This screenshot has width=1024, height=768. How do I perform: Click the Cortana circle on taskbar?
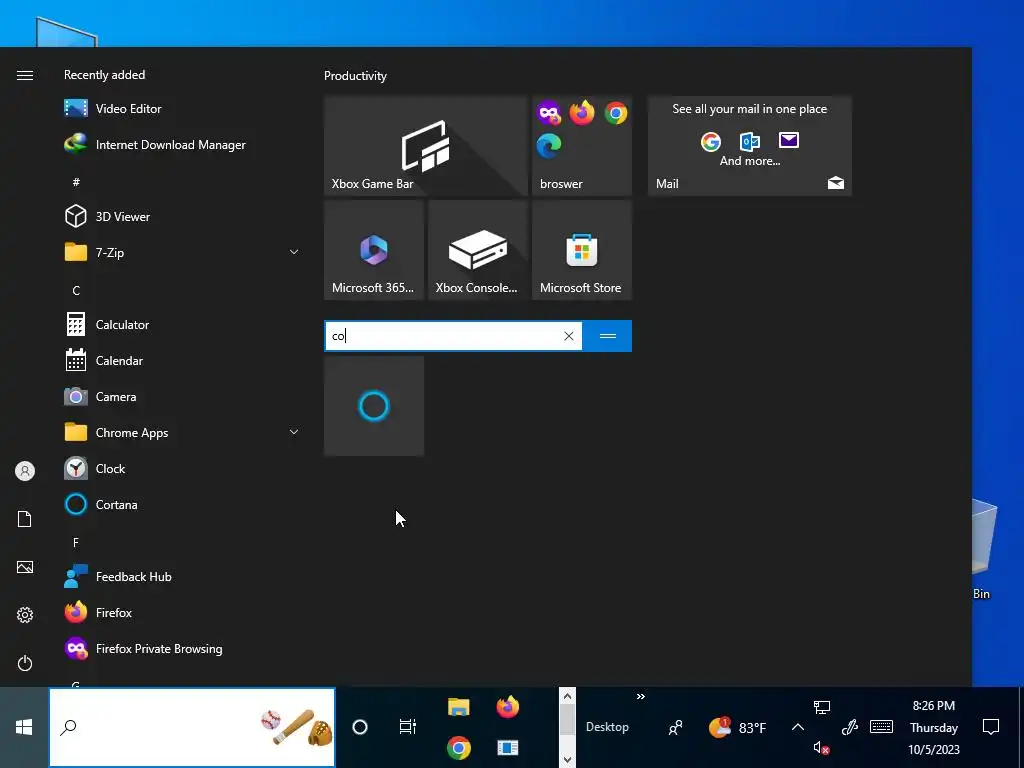(x=360, y=727)
